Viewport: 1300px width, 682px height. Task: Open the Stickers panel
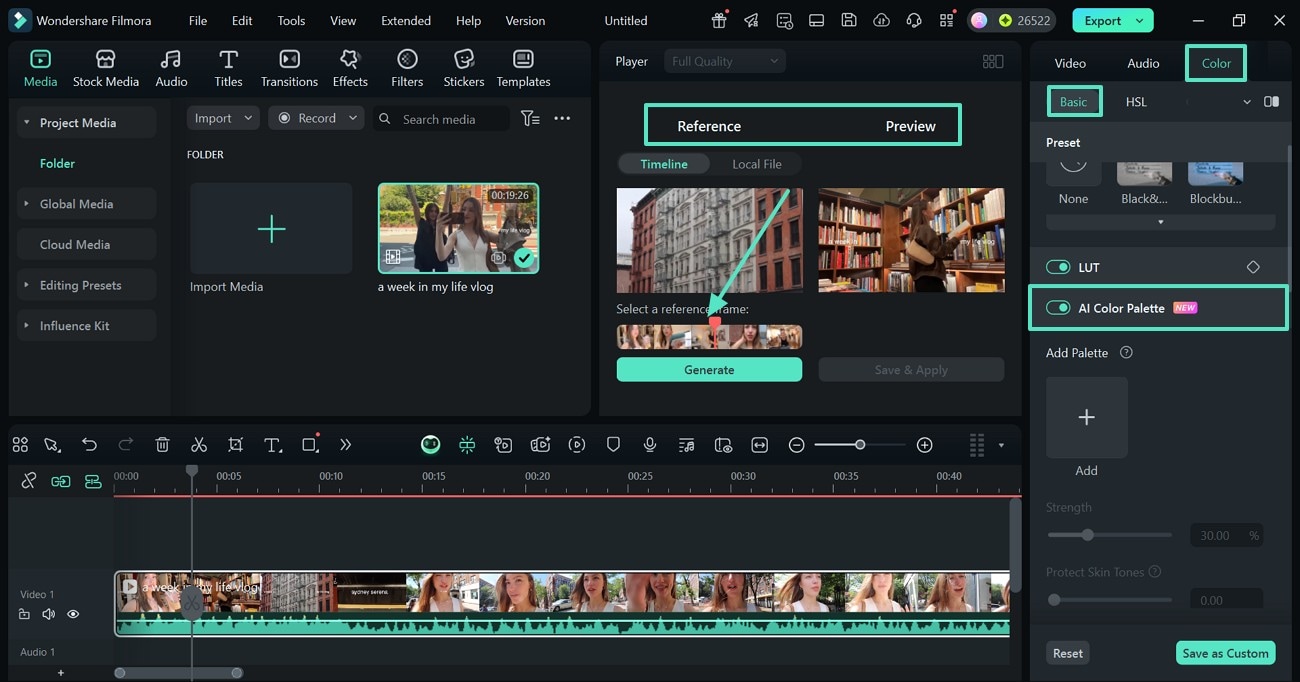pos(463,68)
